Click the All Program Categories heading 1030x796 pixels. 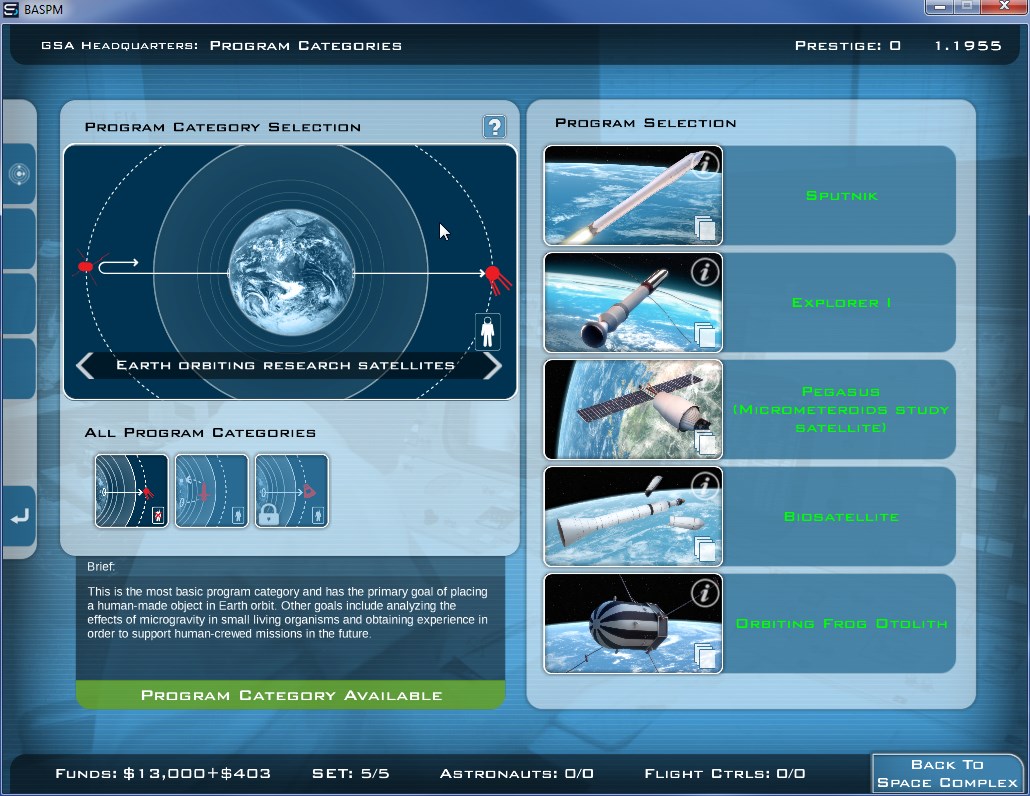pyautogui.click(x=200, y=433)
